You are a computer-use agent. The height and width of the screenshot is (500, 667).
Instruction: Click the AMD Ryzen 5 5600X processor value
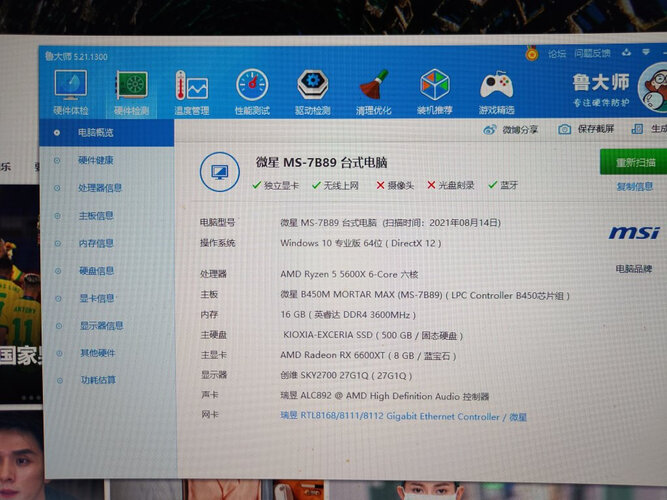click(349, 274)
